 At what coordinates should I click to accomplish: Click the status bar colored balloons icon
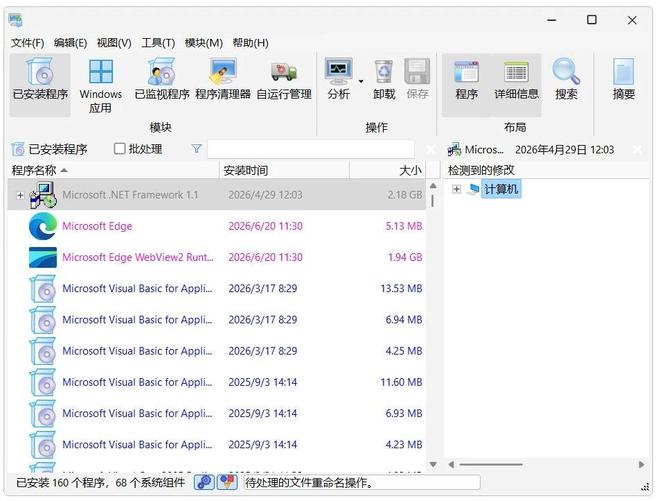(x=227, y=482)
